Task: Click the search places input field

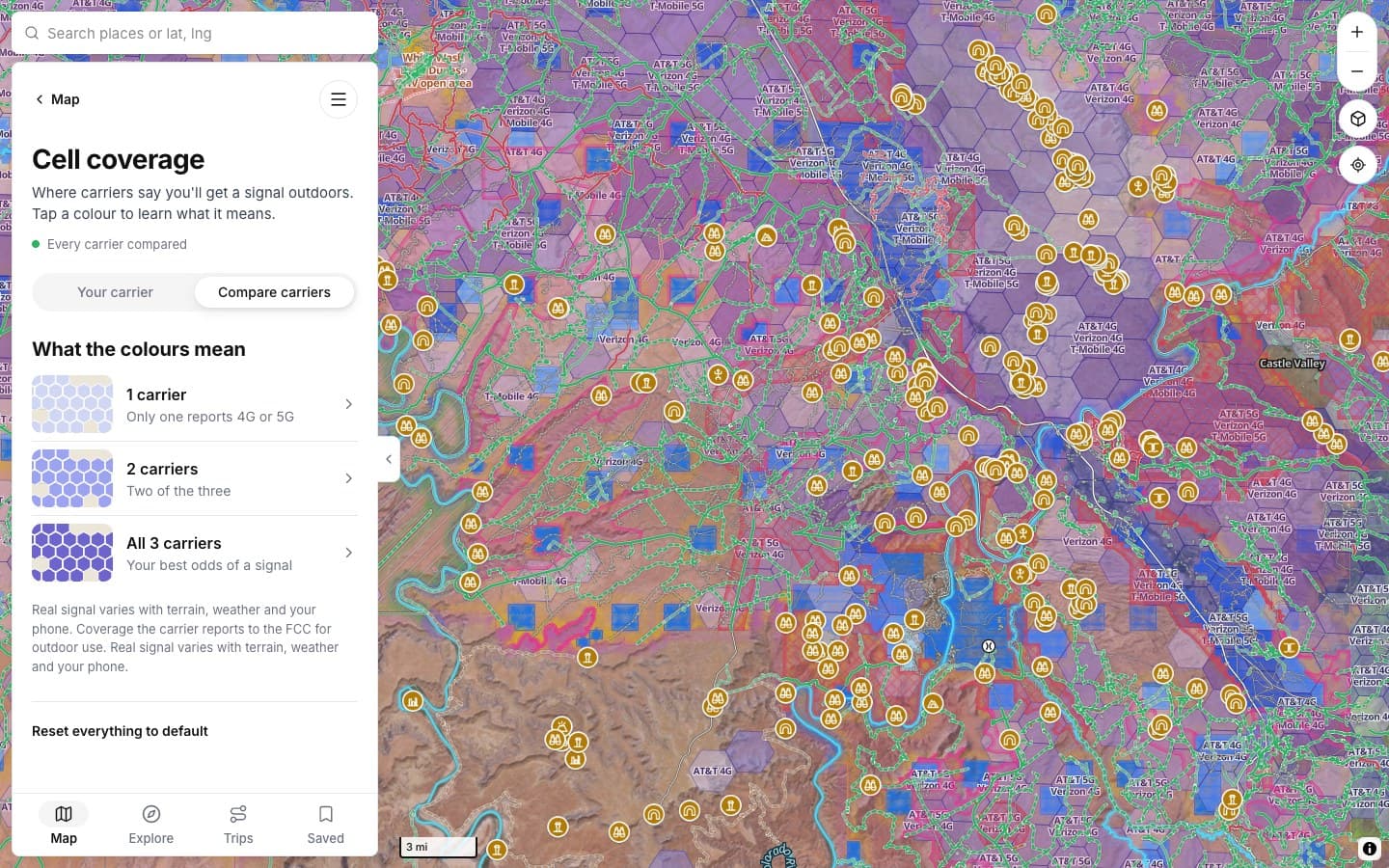Action: click(195, 33)
